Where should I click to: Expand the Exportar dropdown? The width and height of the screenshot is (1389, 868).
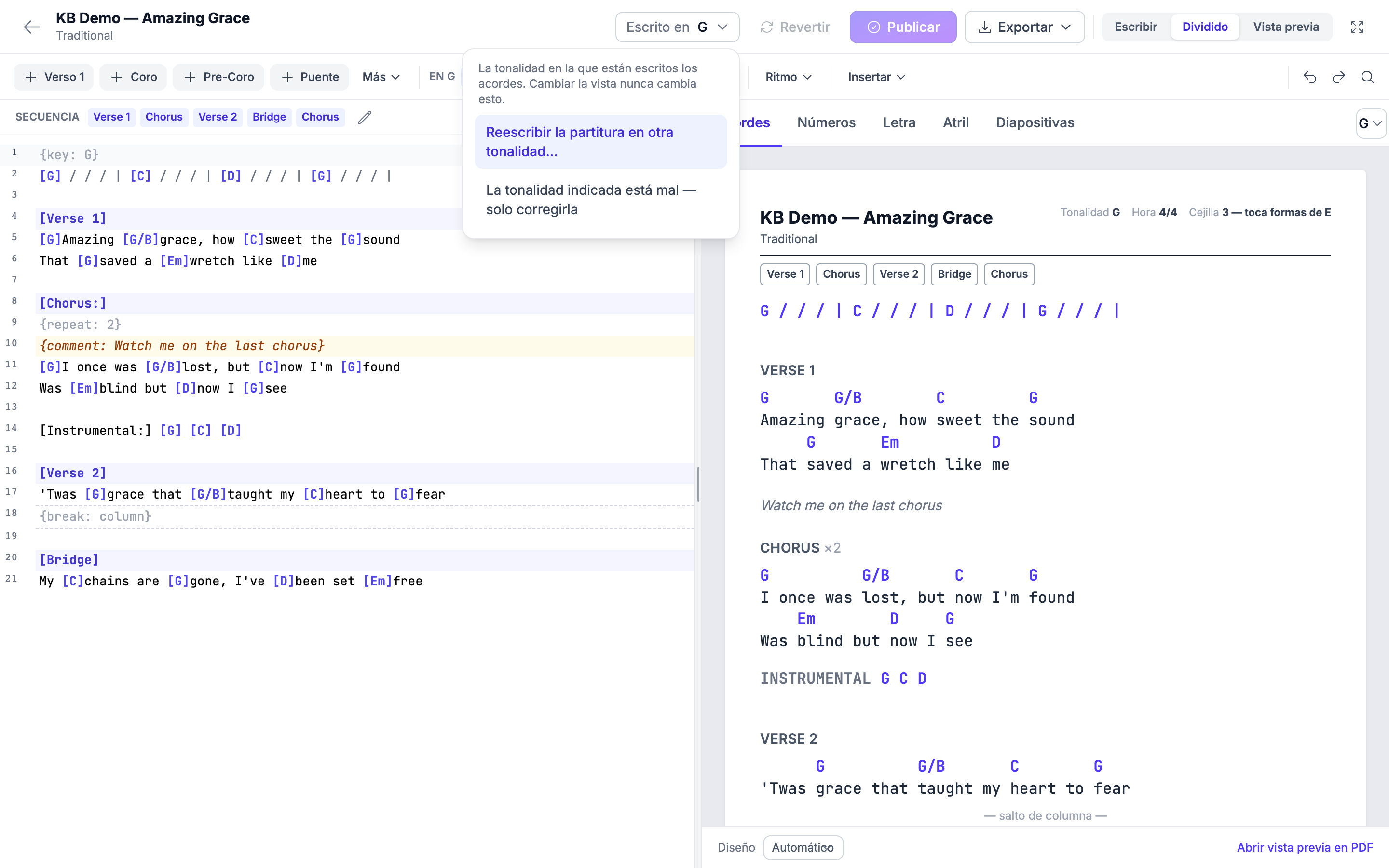pyautogui.click(x=1024, y=27)
